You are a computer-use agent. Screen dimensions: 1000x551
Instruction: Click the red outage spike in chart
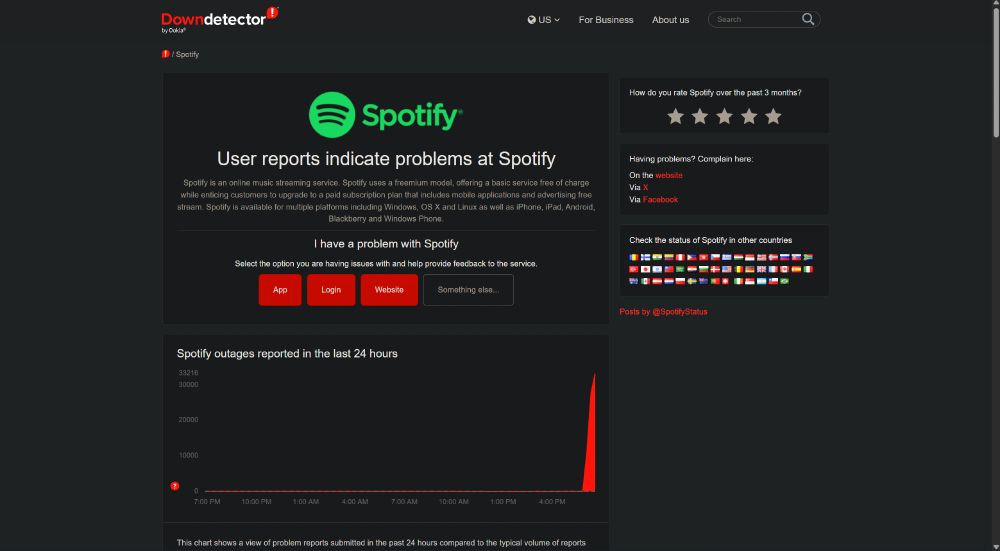(x=591, y=446)
